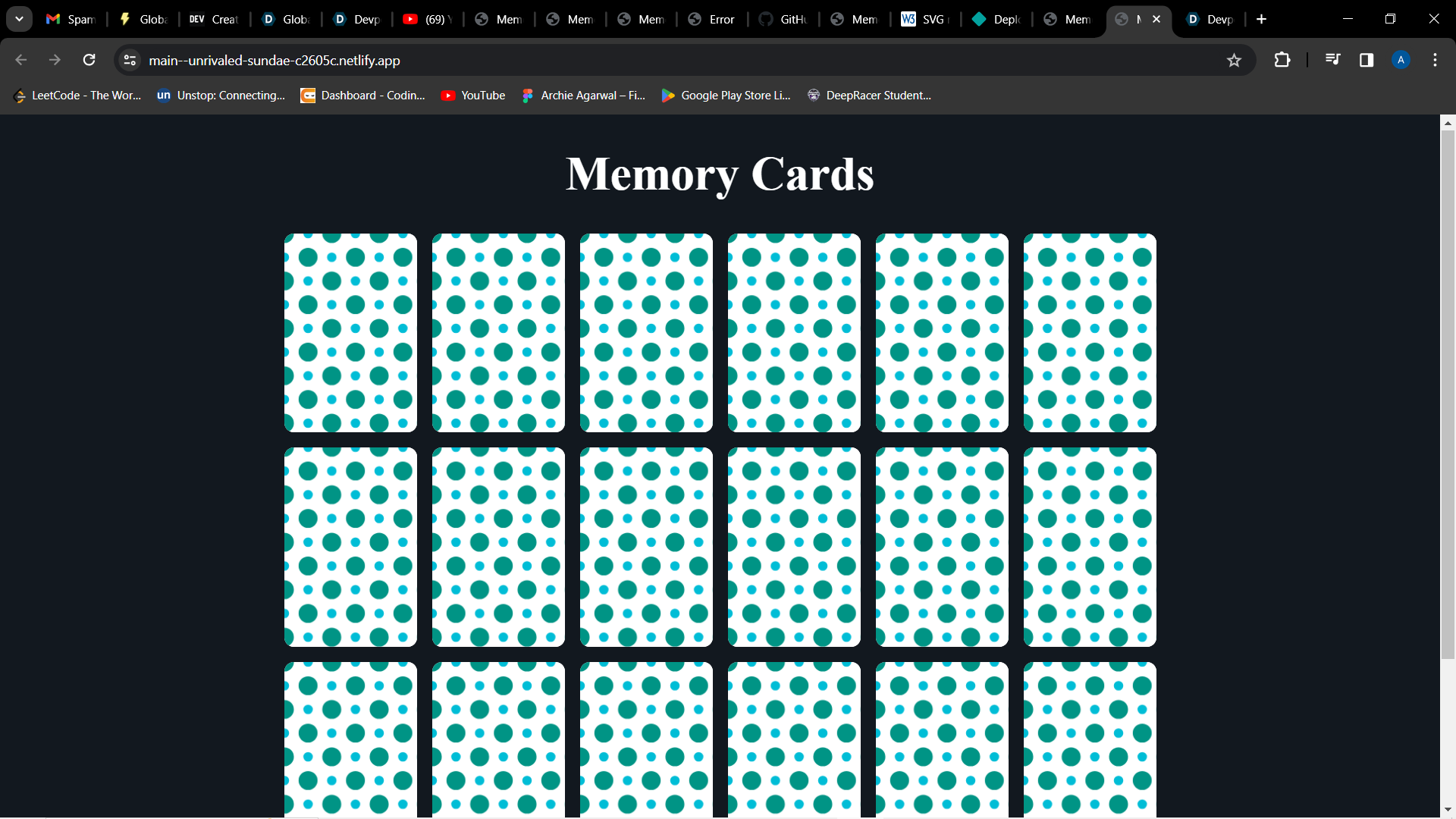Switch to the DEV Creat tab
1456x819 pixels.
215,19
